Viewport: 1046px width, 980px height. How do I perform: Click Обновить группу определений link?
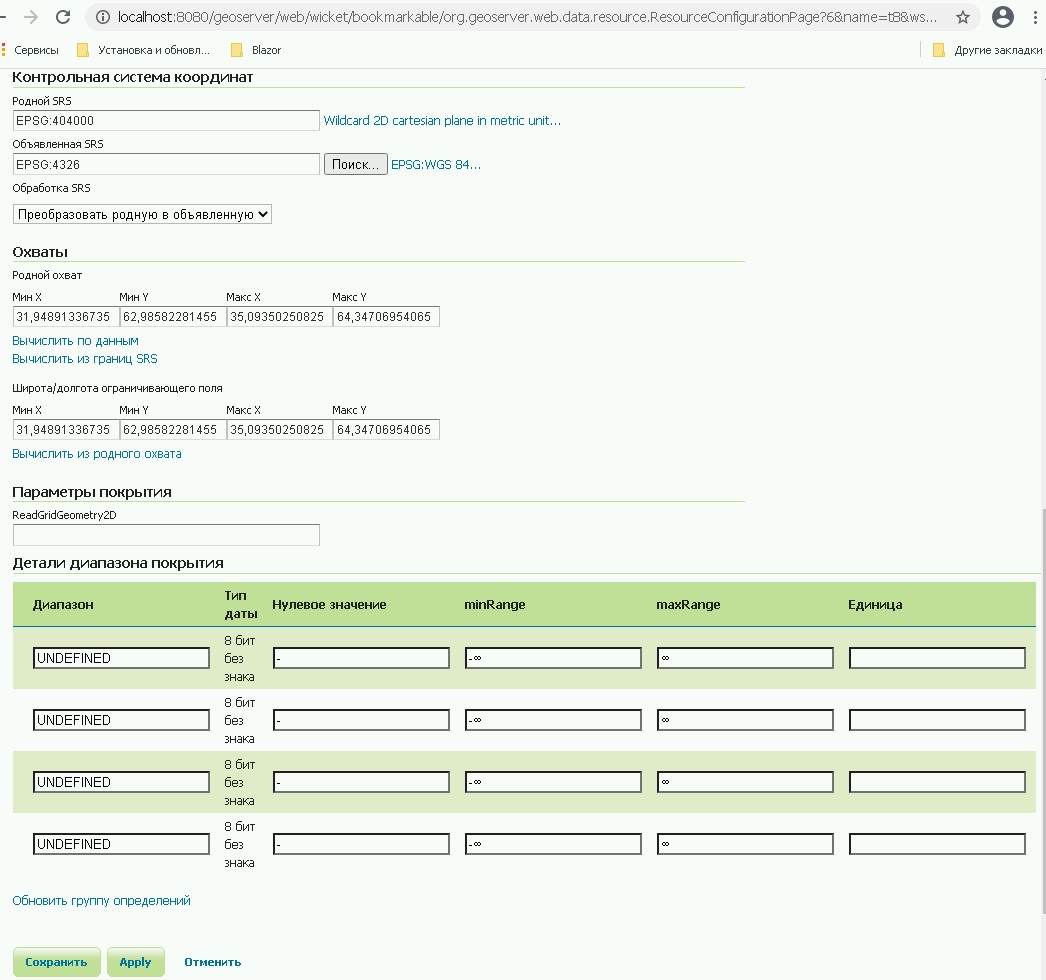coord(101,901)
